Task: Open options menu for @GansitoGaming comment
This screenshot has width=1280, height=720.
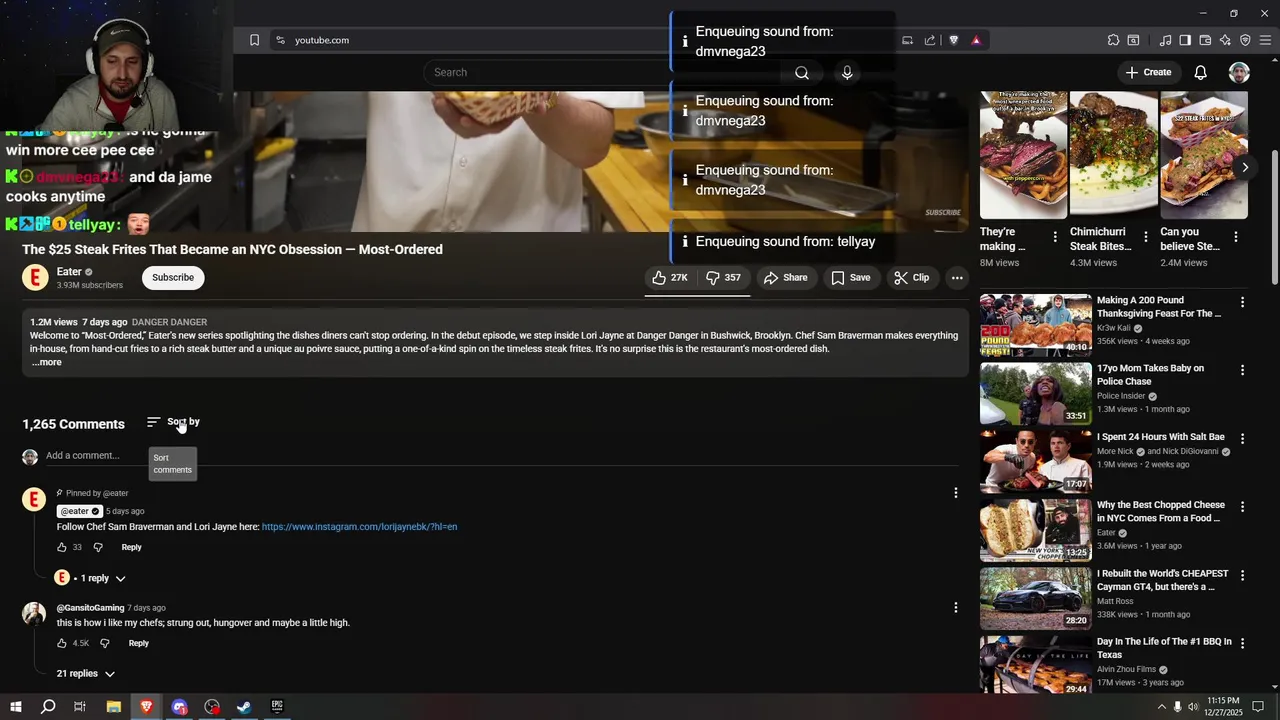Action: [x=955, y=608]
